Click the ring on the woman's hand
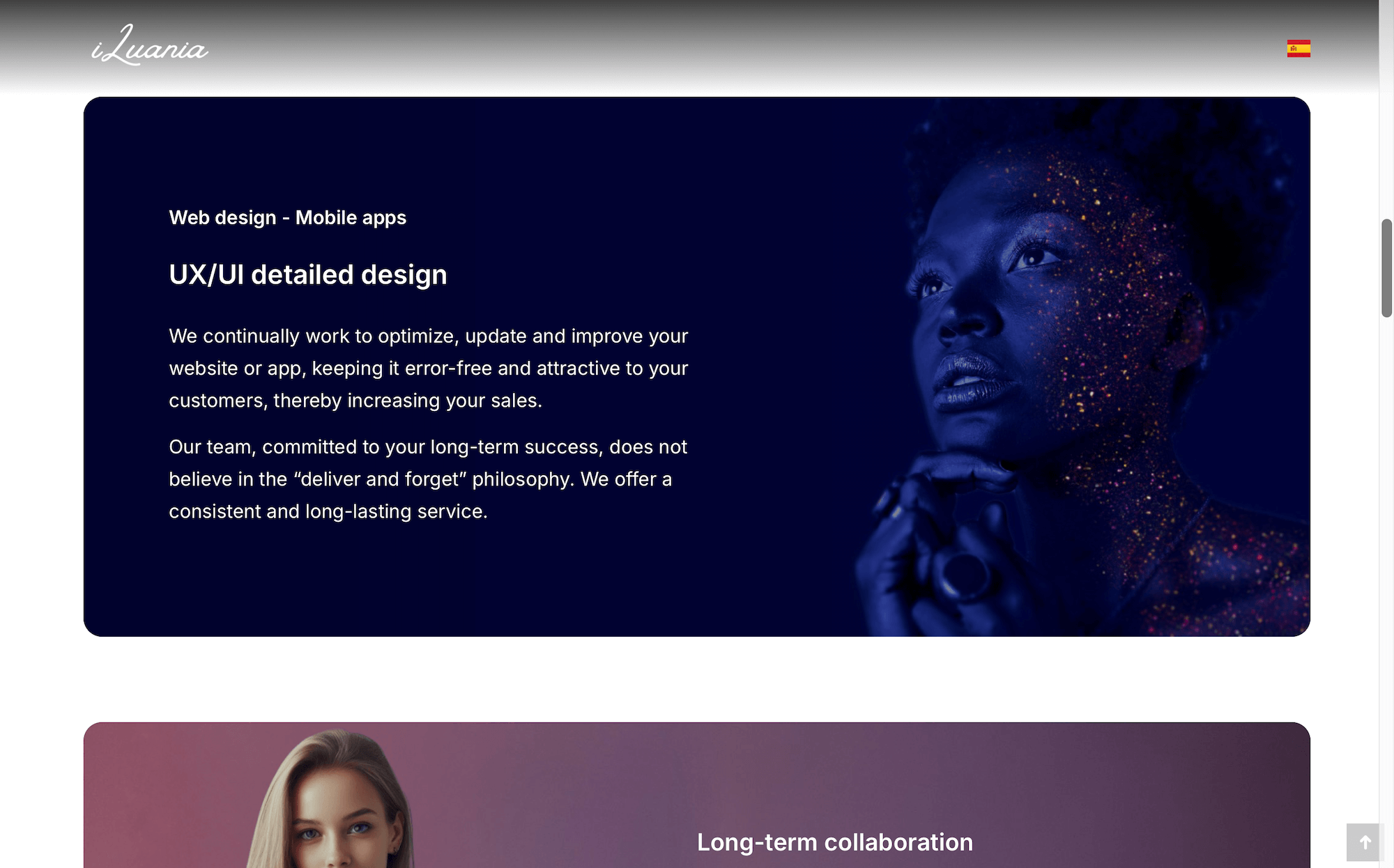 964,574
